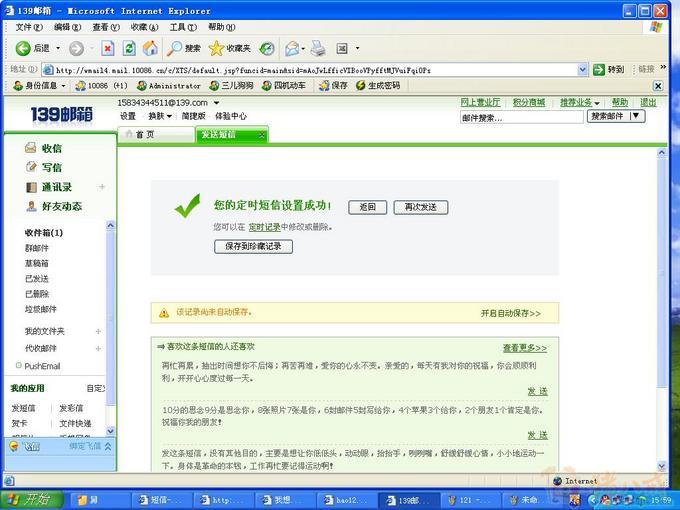
Task: Open the 查看 menu
Action: 106,27
